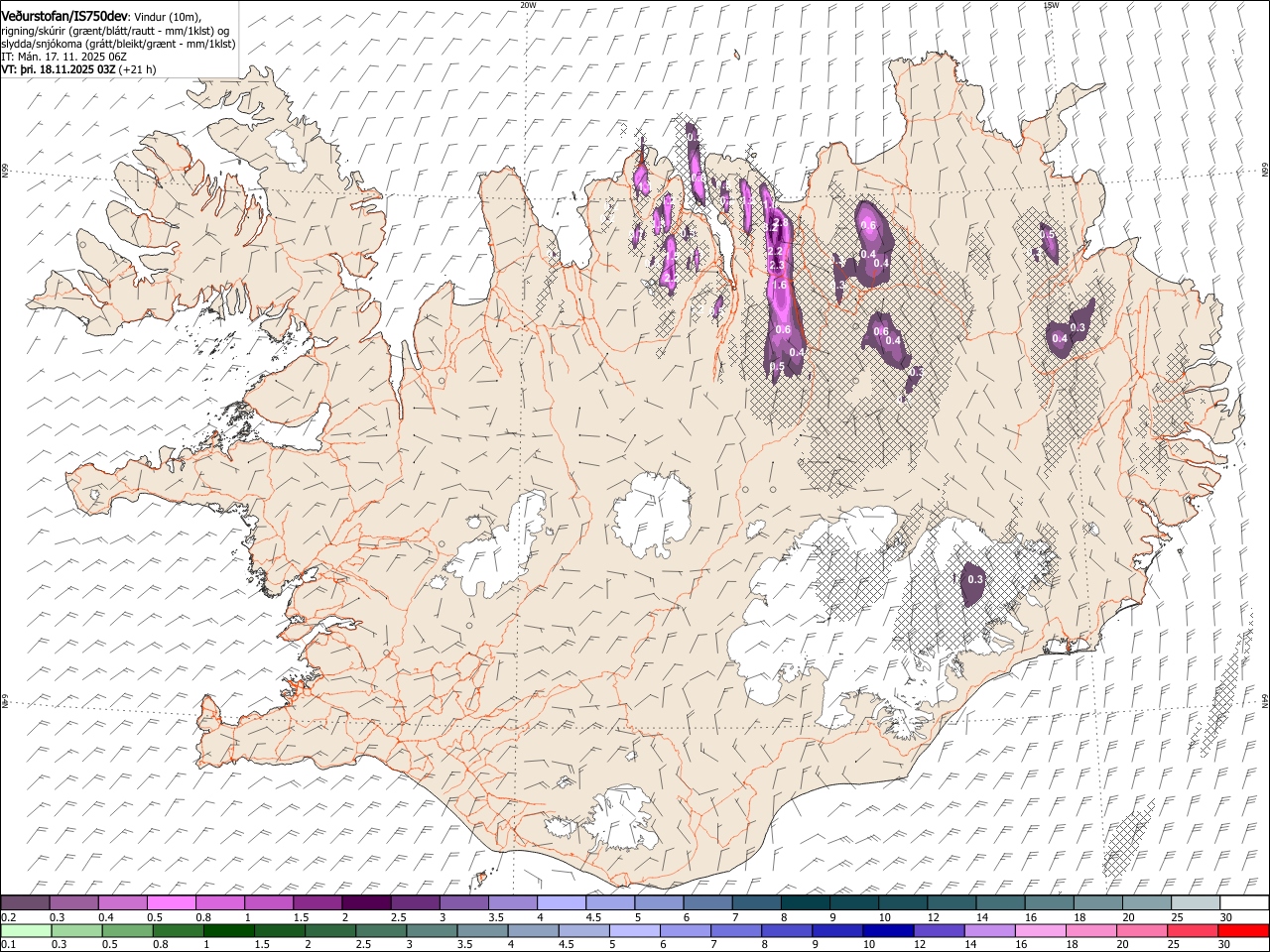The height and width of the screenshot is (952, 1270).
Task: Click the lavender 4 swatch in upper legend row
Action: click(562, 903)
